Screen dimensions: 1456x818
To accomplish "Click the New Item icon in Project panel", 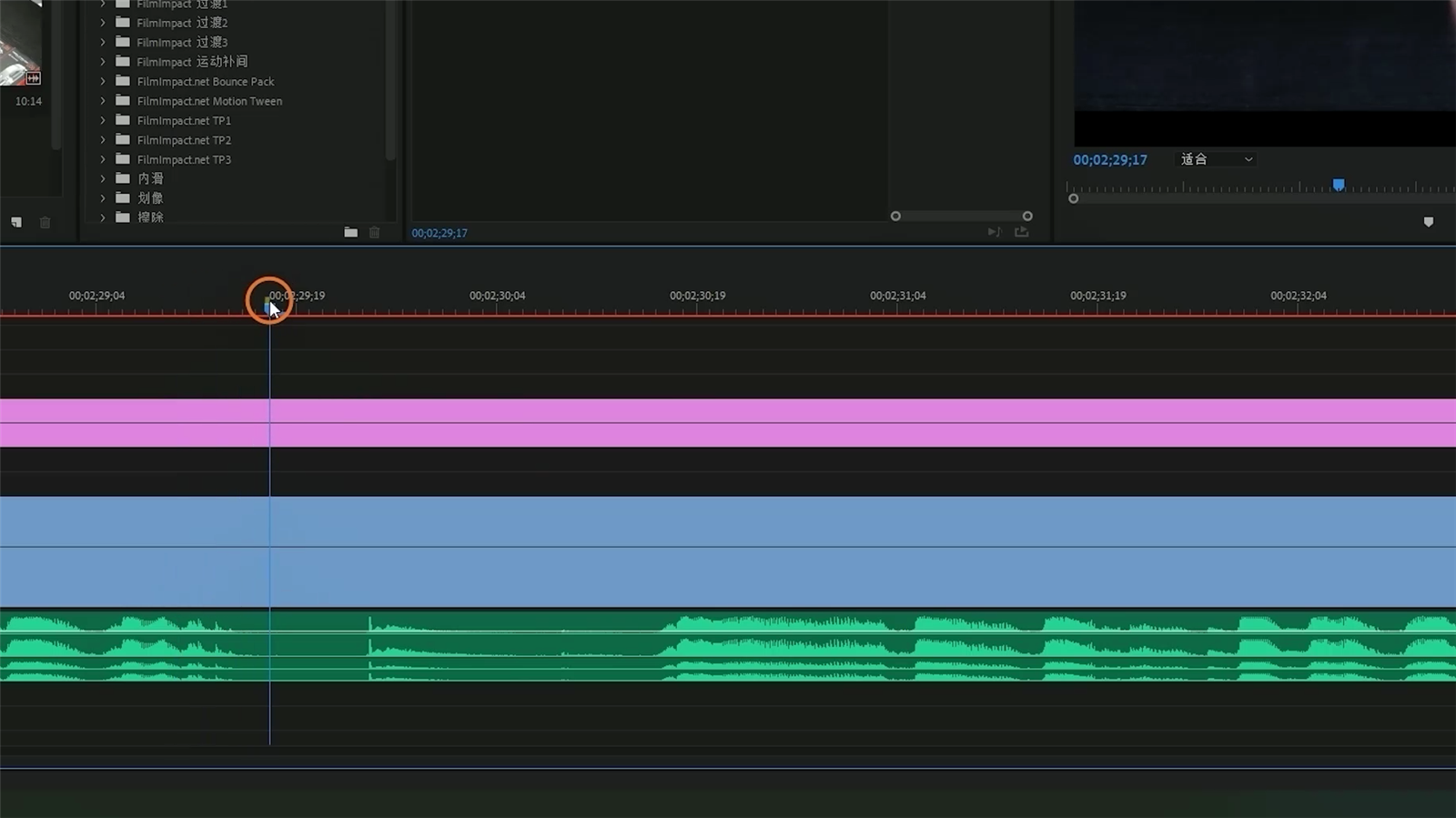I will 16,222.
